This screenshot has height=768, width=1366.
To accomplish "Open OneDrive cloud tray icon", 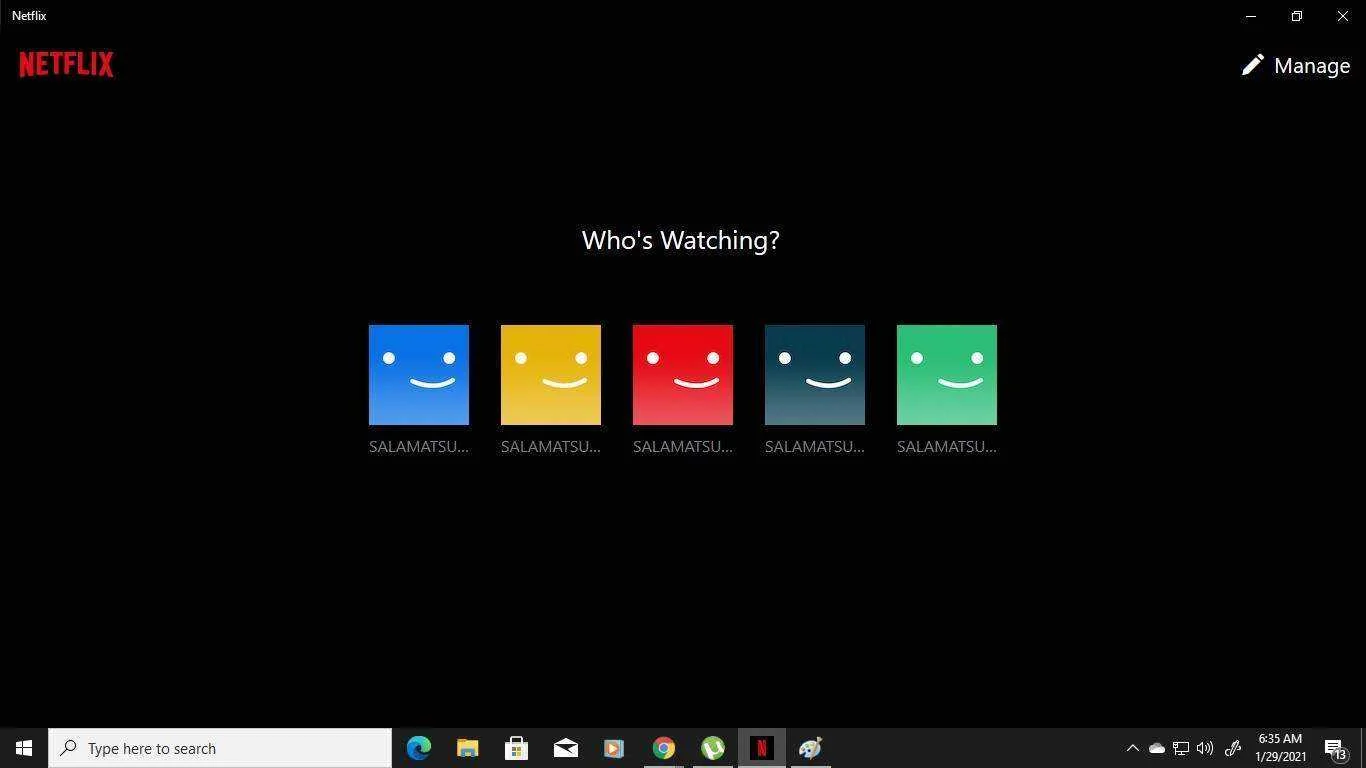I will (x=1157, y=748).
